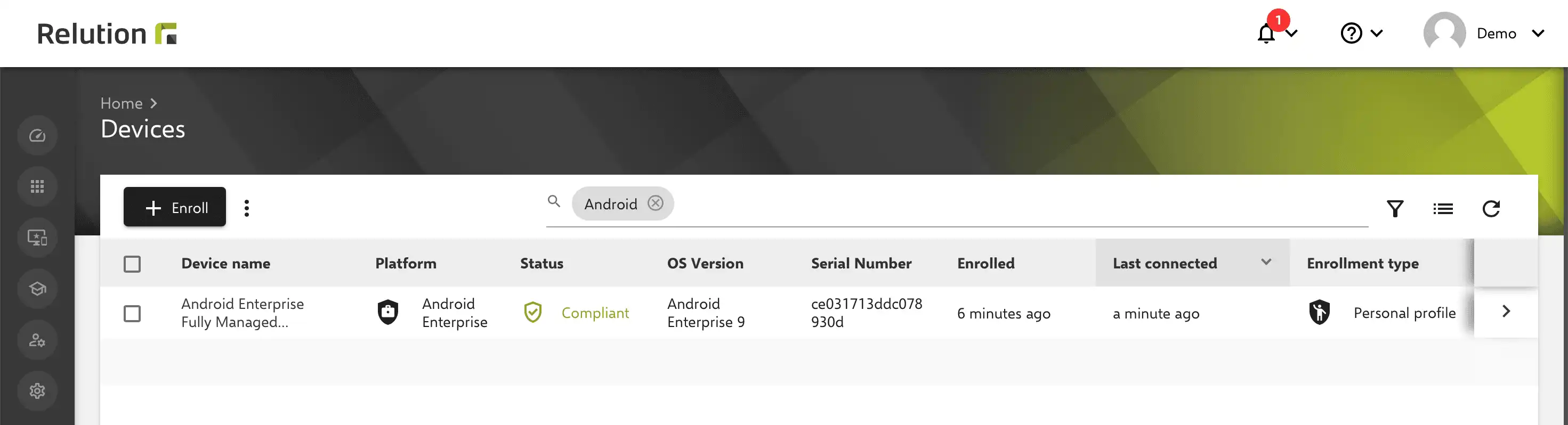This screenshot has width=1568, height=425.
Task: Go to the Home breadcrumb link
Action: point(121,103)
